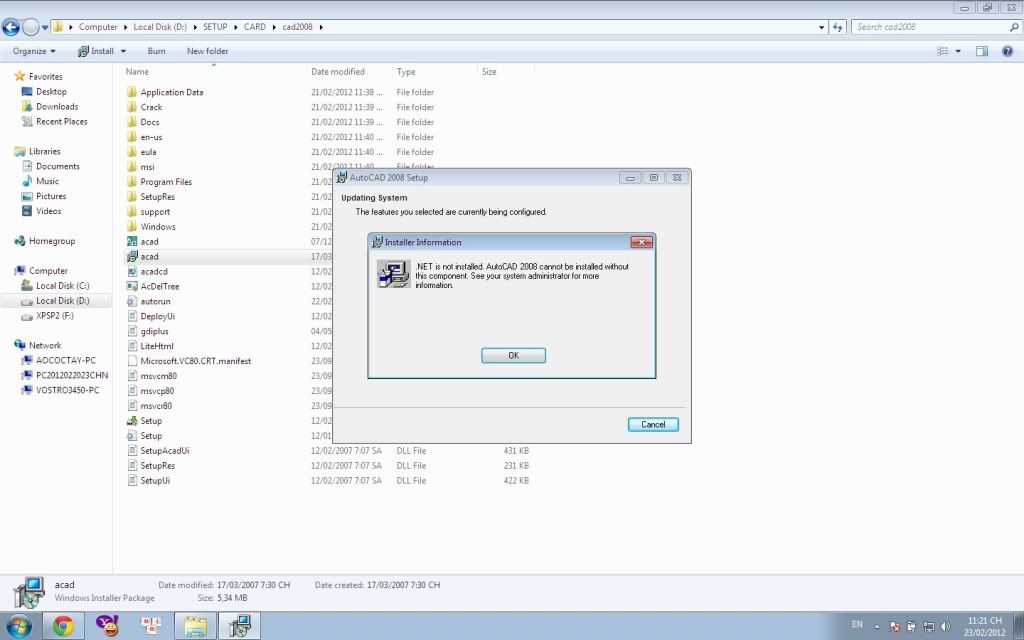Screen dimensions: 1024x640
Task: Expand the breadcrumb arrow after CARD
Action: point(274,27)
